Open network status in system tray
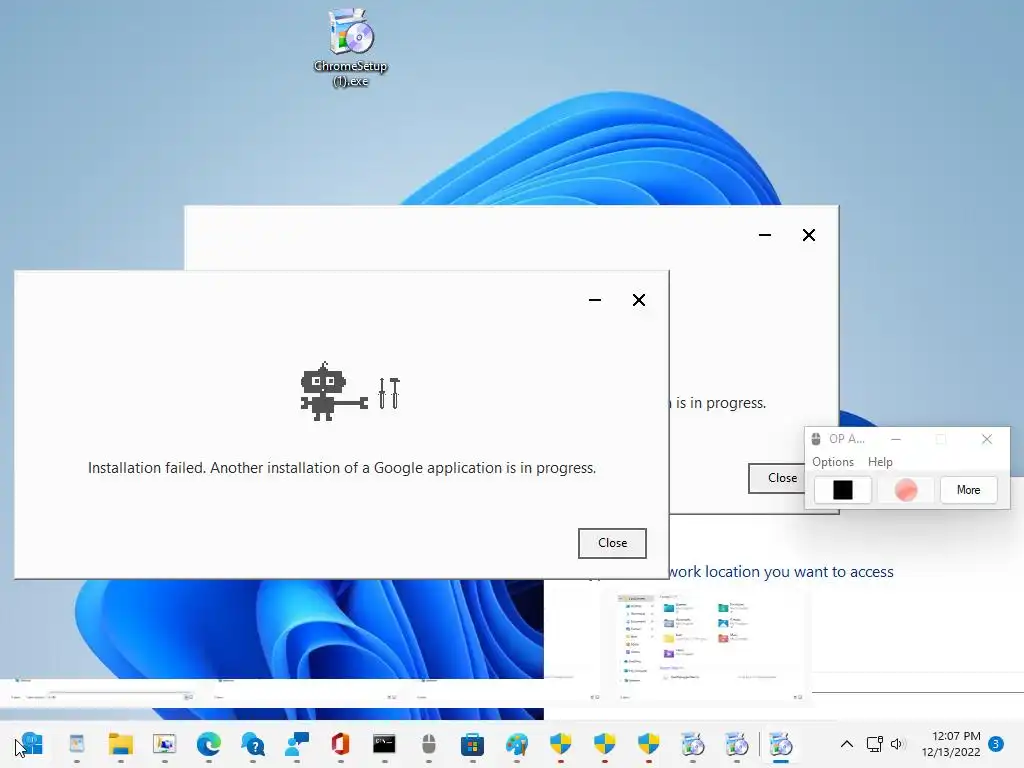Image resolution: width=1024 pixels, height=768 pixels. [874, 744]
